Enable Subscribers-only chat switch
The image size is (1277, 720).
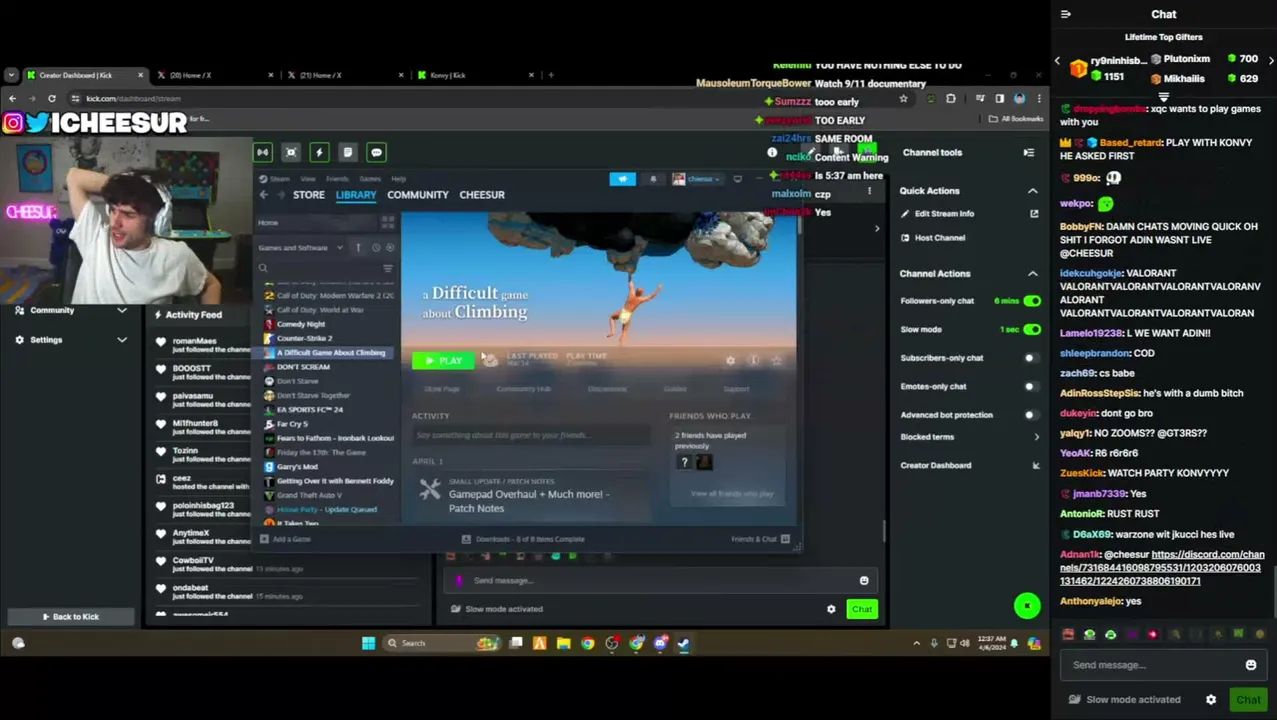point(1032,358)
